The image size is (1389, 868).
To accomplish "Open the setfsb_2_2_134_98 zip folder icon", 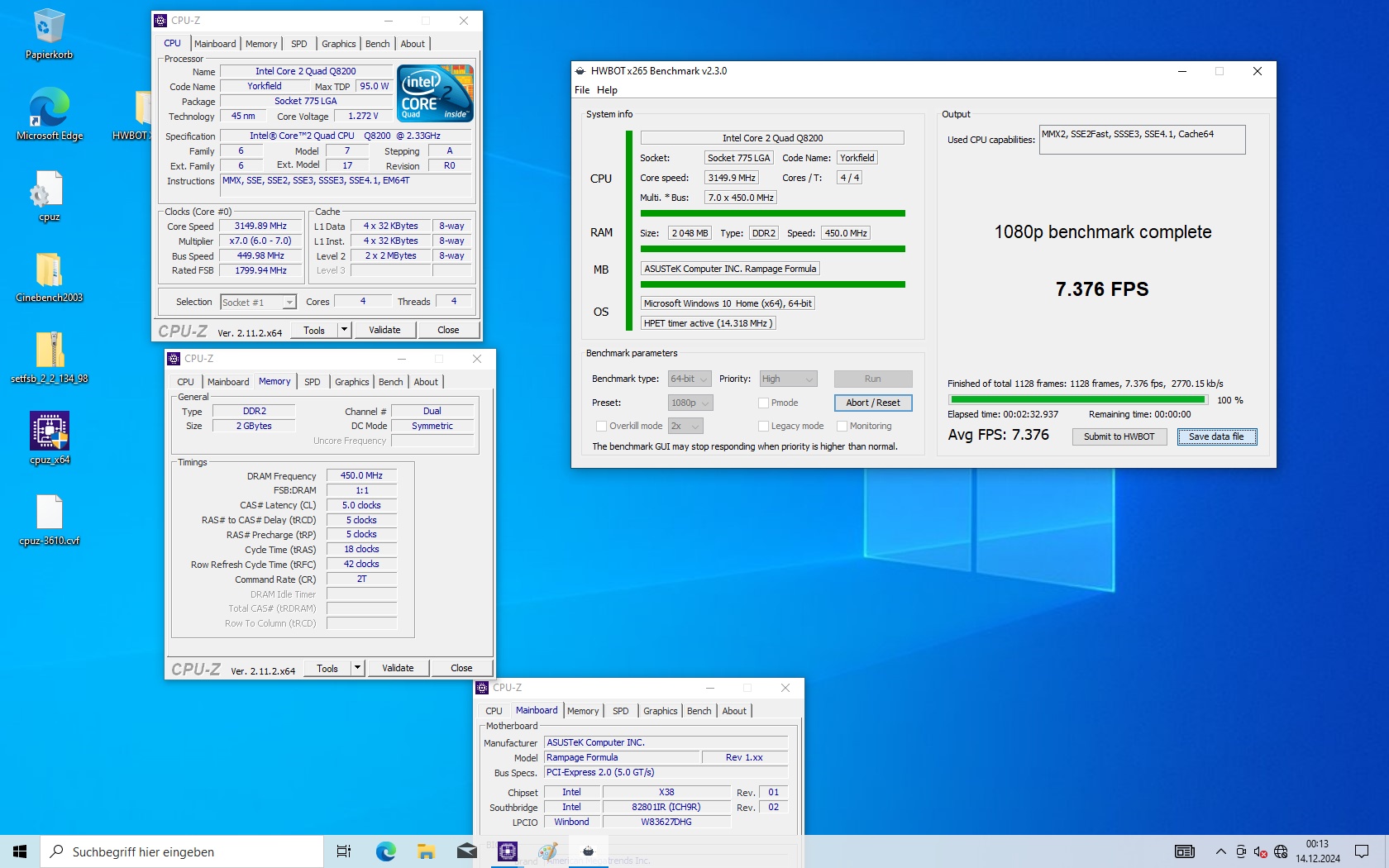I will click(x=49, y=357).
